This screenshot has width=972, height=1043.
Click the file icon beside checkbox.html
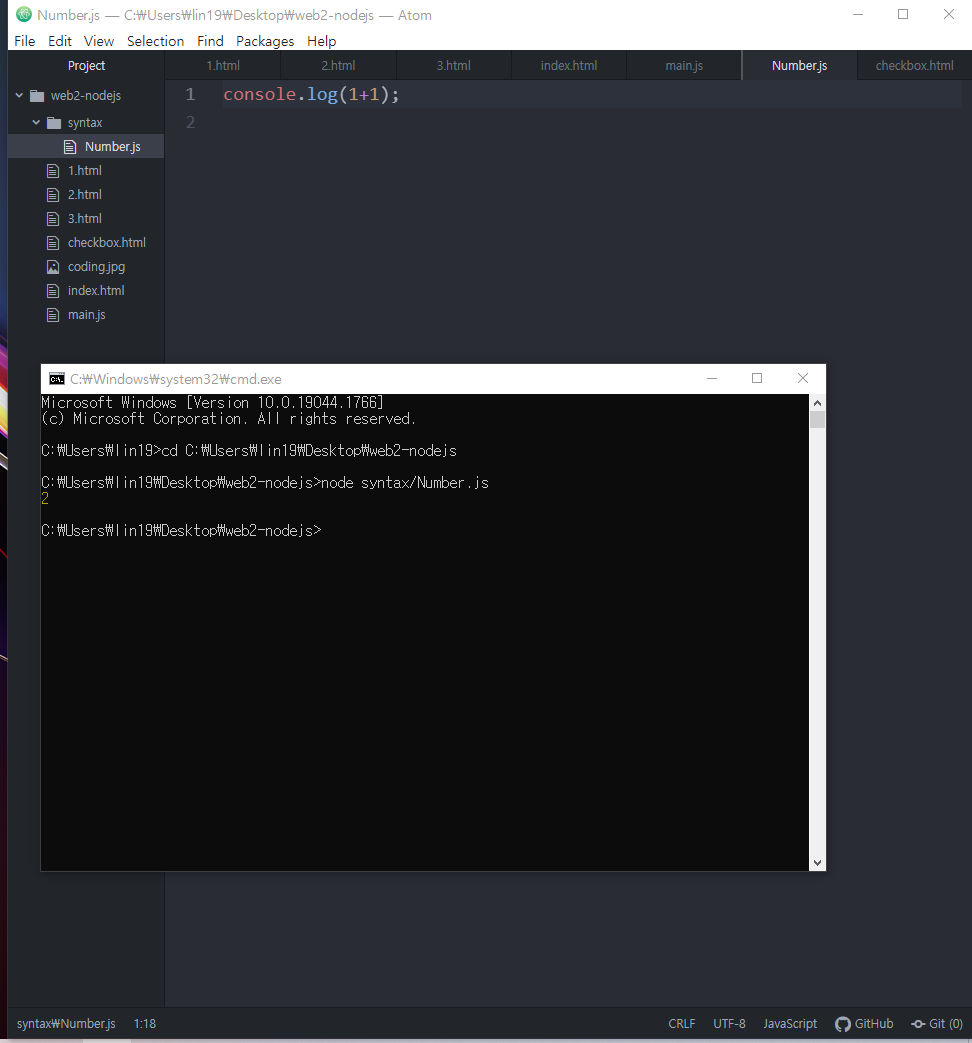pyautogui.click(x=53, y=243)
